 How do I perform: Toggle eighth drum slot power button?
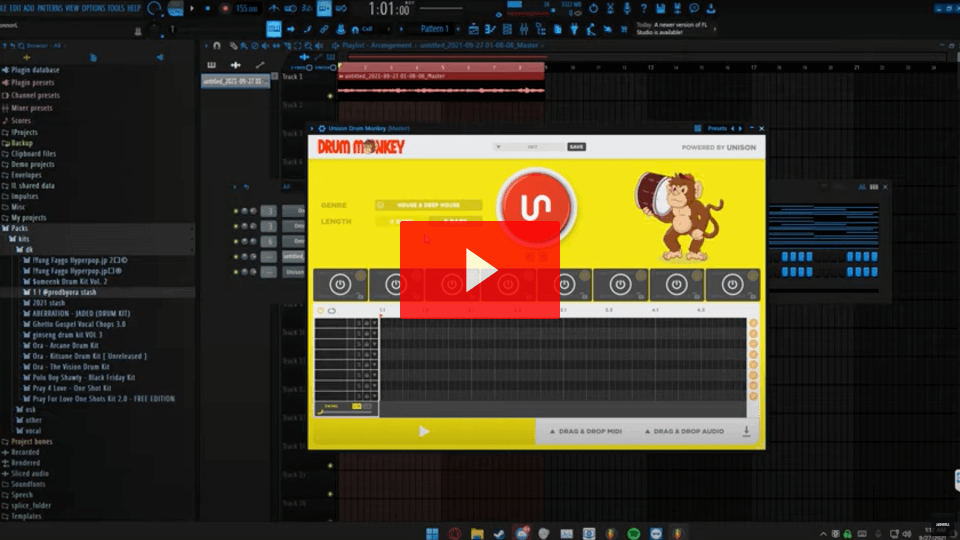tap(732, 284)
